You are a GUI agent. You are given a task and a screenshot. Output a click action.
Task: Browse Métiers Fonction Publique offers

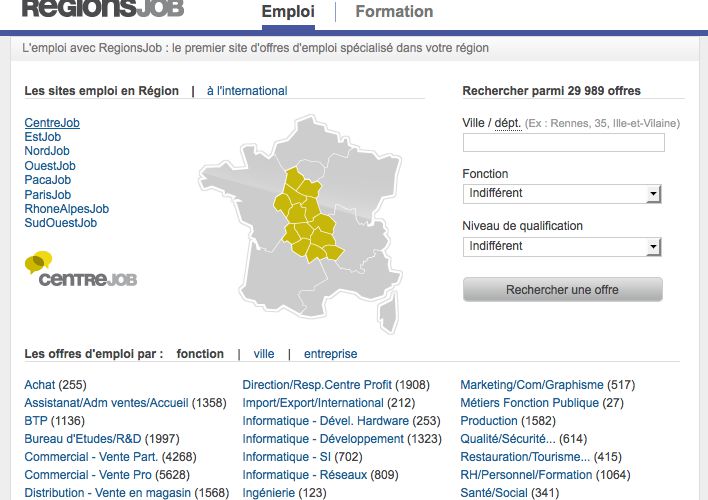[530, 403]
